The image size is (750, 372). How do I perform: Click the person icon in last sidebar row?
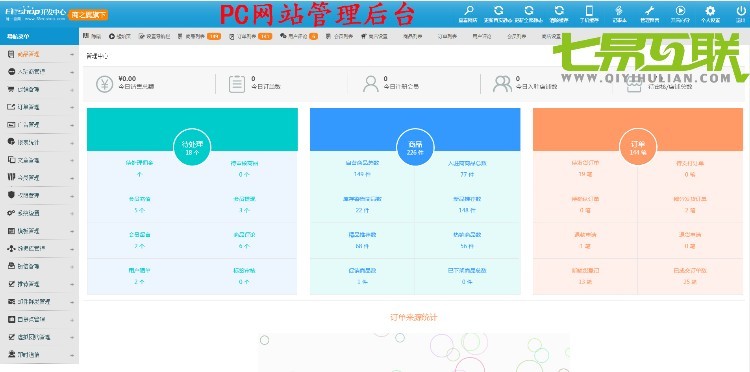coord(11,355)
